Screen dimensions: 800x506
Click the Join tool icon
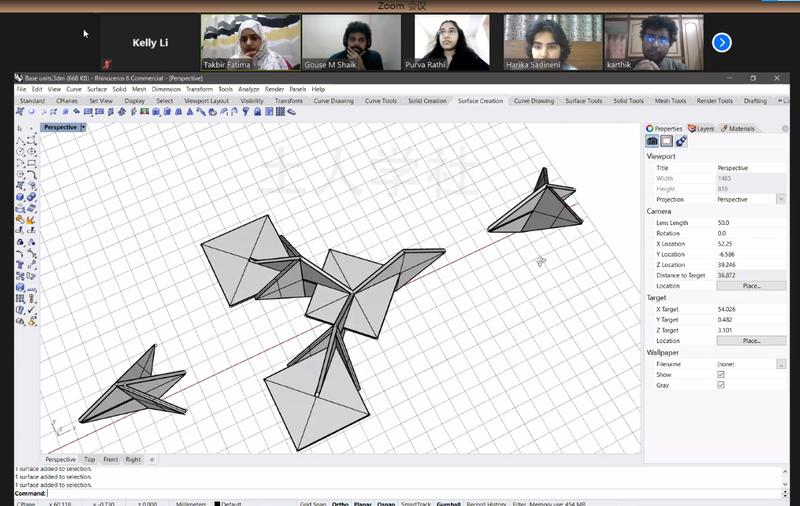click(20, 220)
